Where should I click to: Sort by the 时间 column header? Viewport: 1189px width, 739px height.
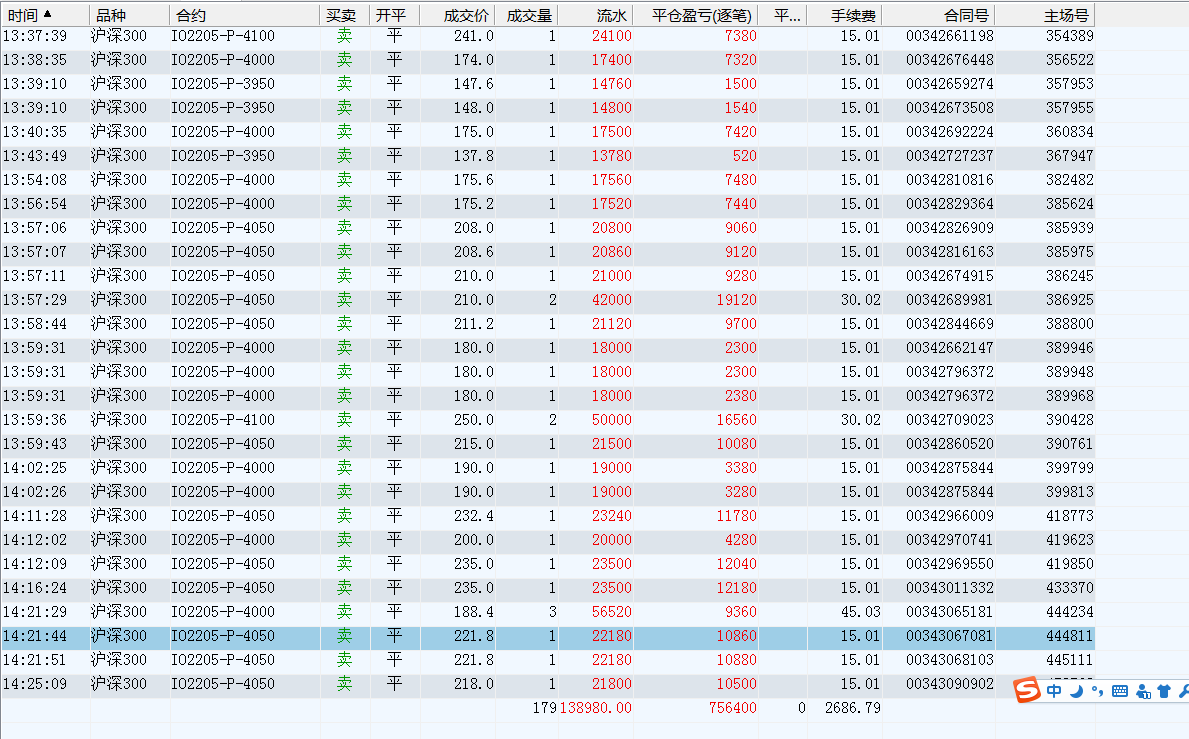[x=45, y=14]
